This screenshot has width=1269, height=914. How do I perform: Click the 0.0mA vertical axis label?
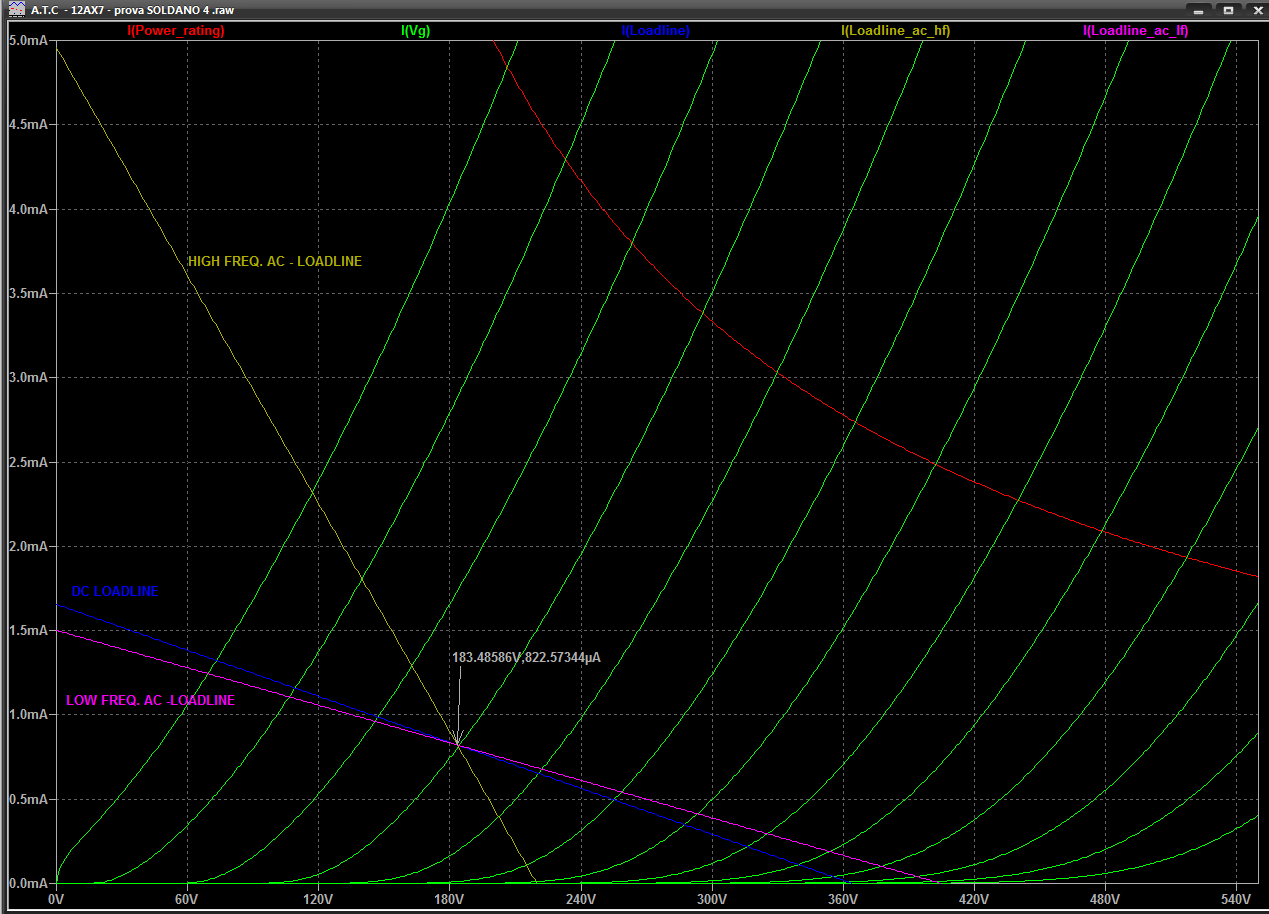(28, 884)
